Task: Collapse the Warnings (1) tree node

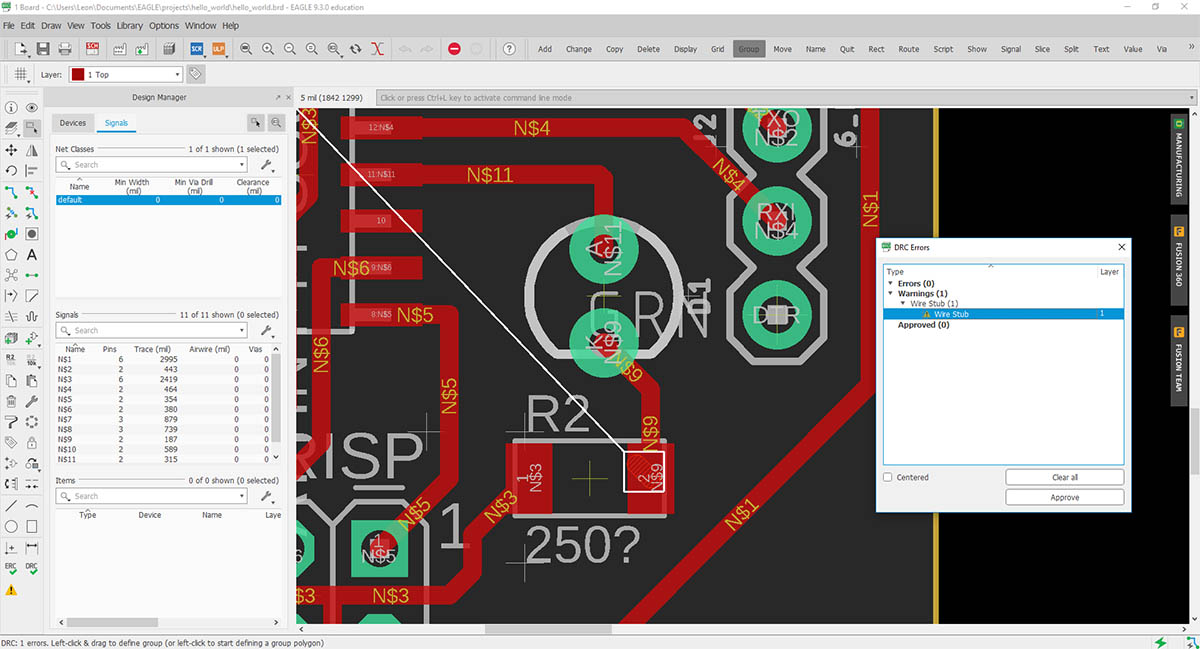Action: pos(892,294)
